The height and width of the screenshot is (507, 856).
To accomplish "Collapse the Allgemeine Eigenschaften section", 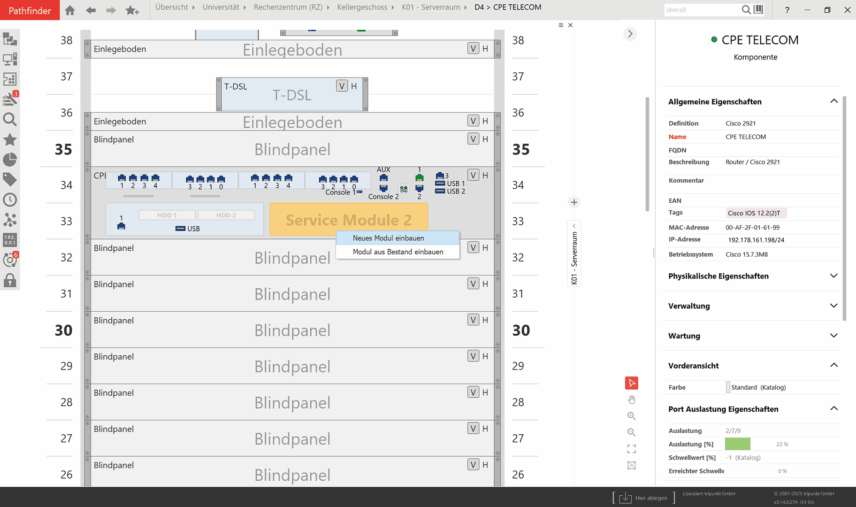I will tap(833, 101).
